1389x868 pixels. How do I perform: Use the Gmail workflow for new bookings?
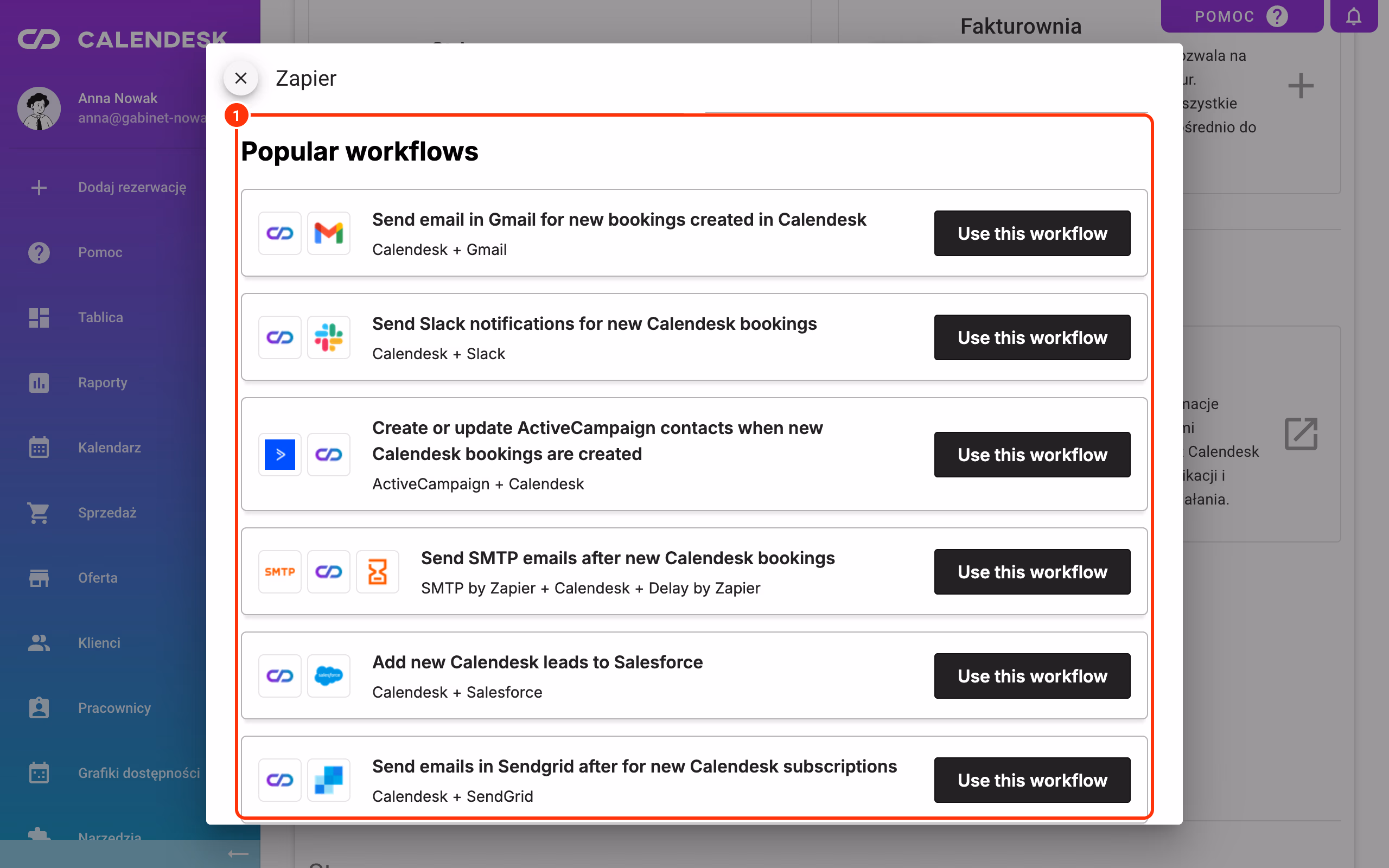pos(1032,233)
